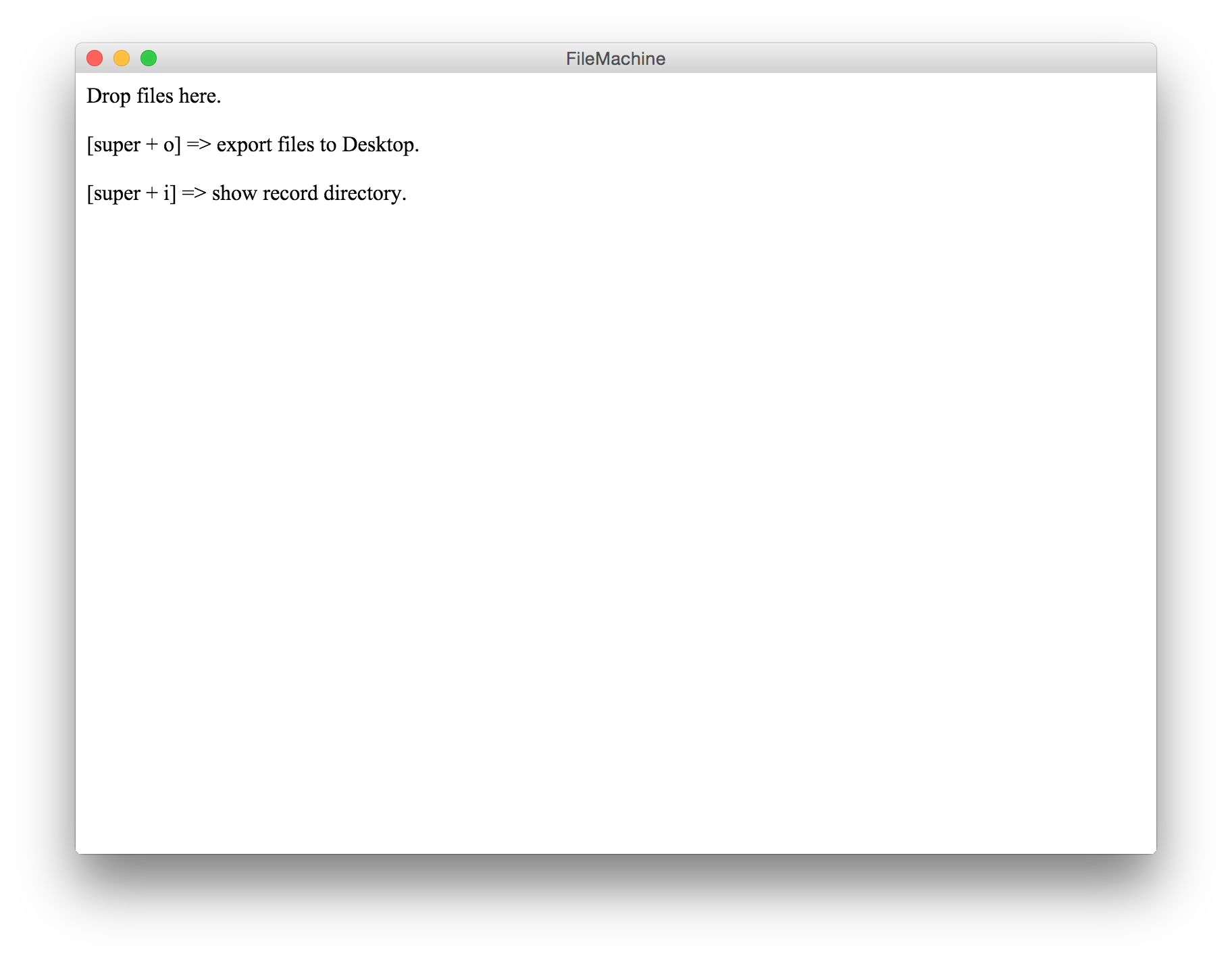Image resolution: width=1232 pixels, height=962 pixels.
Task: Close the FileMachine window with red button
Action: (95, 59)
